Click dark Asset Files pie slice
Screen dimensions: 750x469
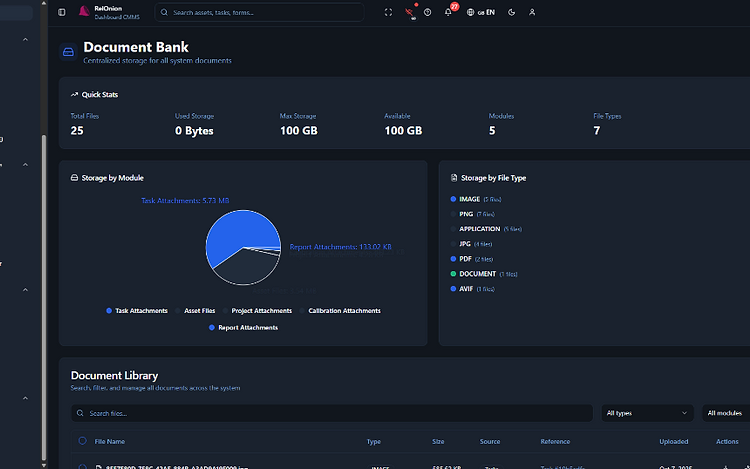coord(246,268)
